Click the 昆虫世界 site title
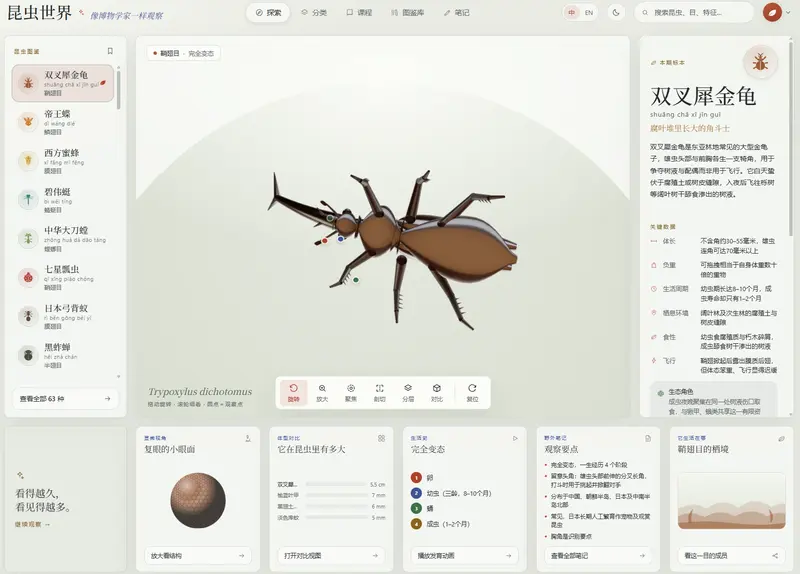This screenshot has height=574, width=800. (39, 13)
